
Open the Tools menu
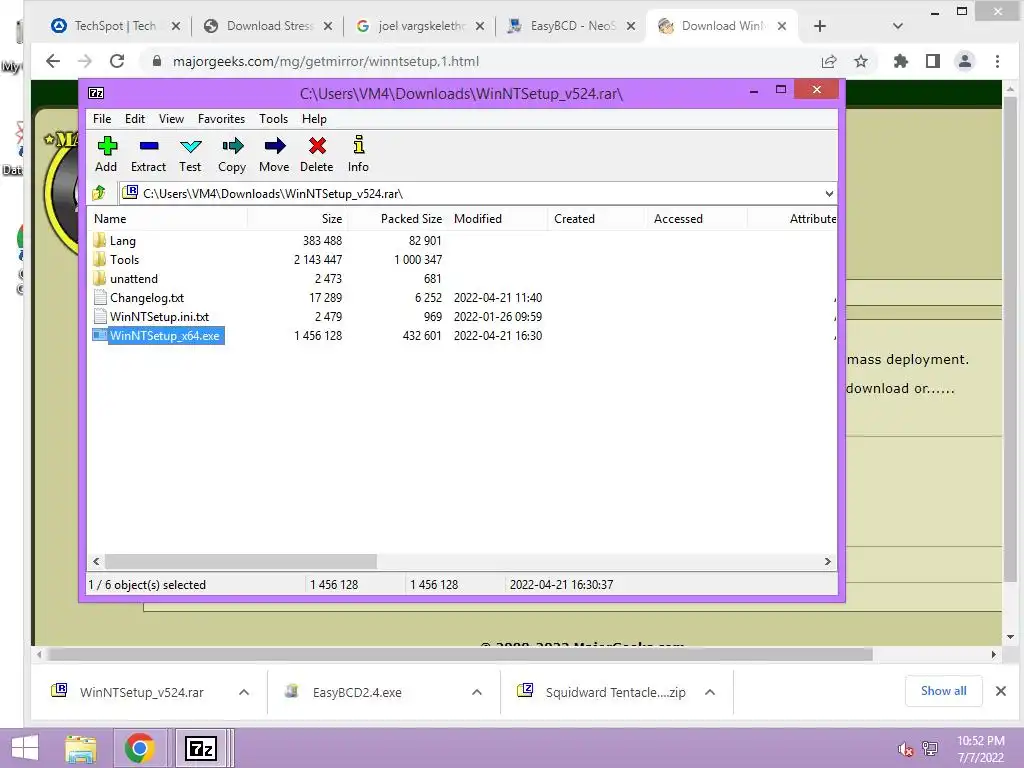(273, 119)
